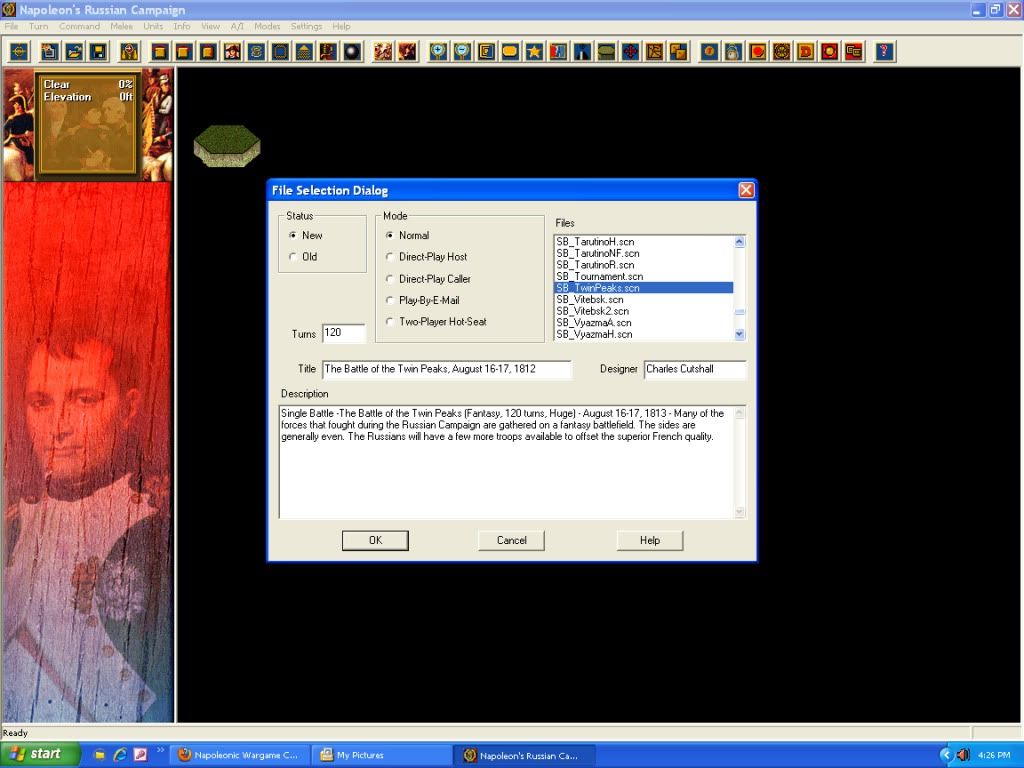
Task: Click the Help button in the dialog
Action: pos(650,540)
